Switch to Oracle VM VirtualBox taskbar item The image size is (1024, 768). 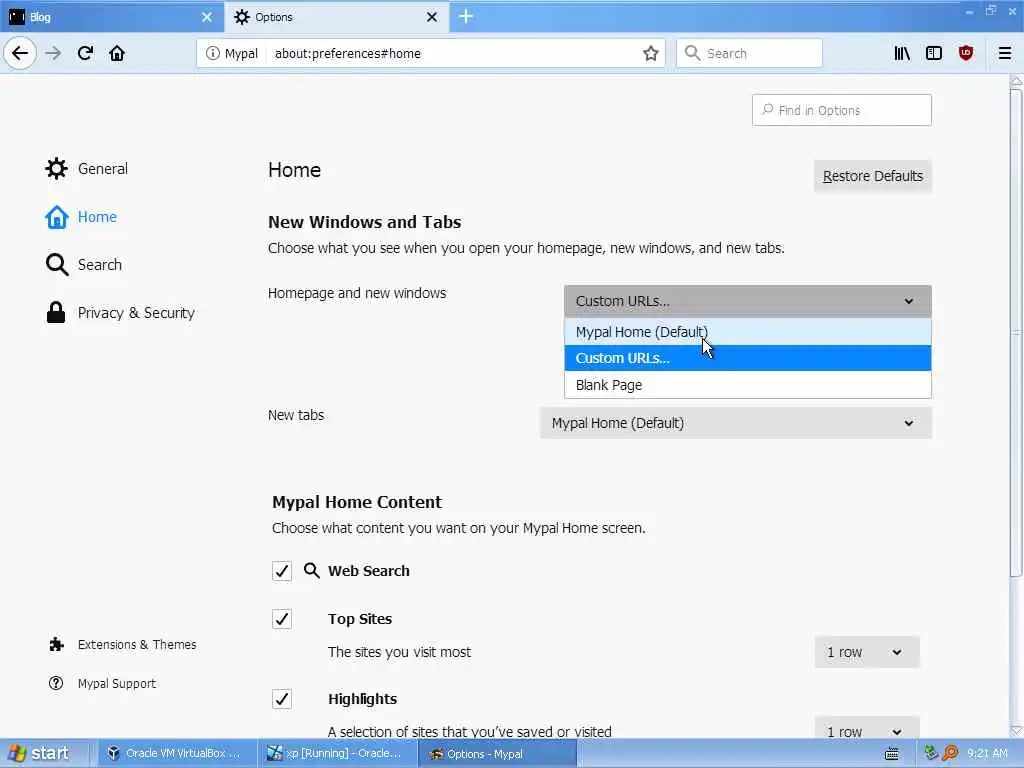pos(176,754)
